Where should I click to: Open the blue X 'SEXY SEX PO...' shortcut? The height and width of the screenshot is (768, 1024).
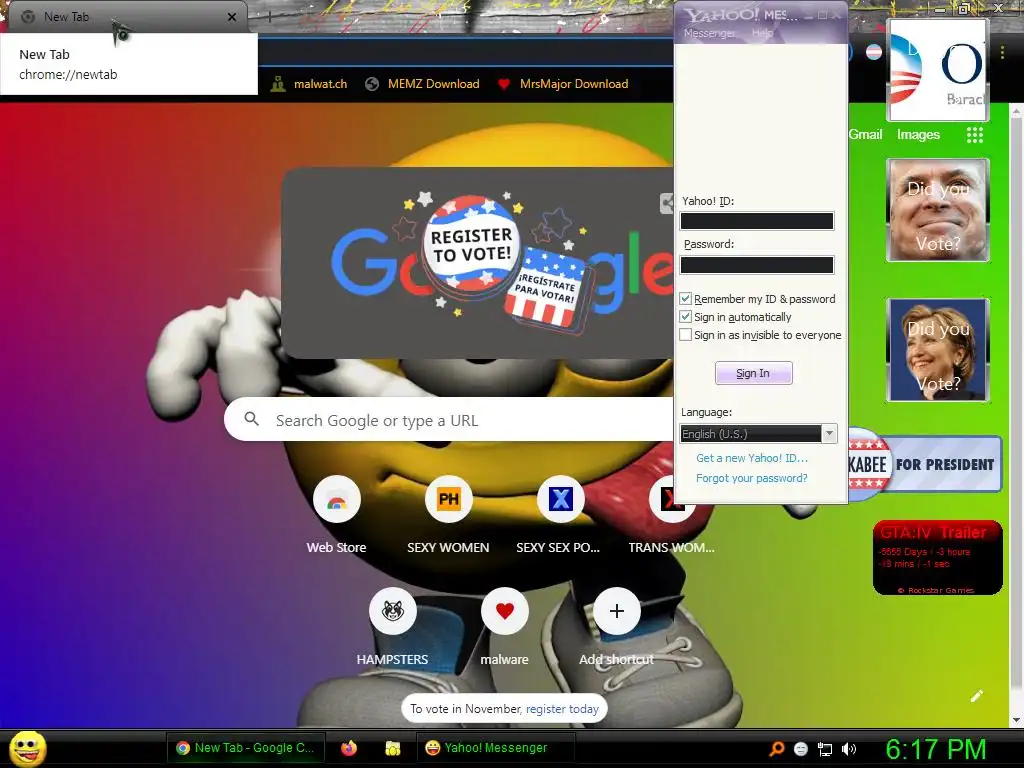click(560, 500)
